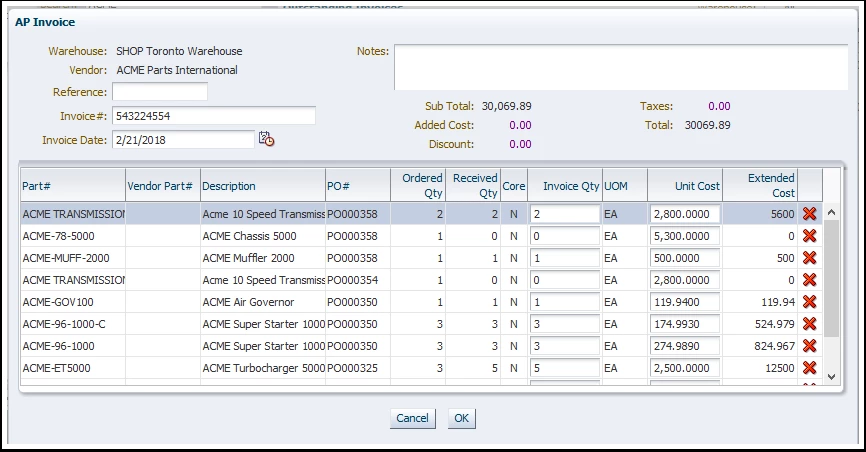Click the table vertical scrollbar thumb
The image size is (866, 452).
coord(832,277)
